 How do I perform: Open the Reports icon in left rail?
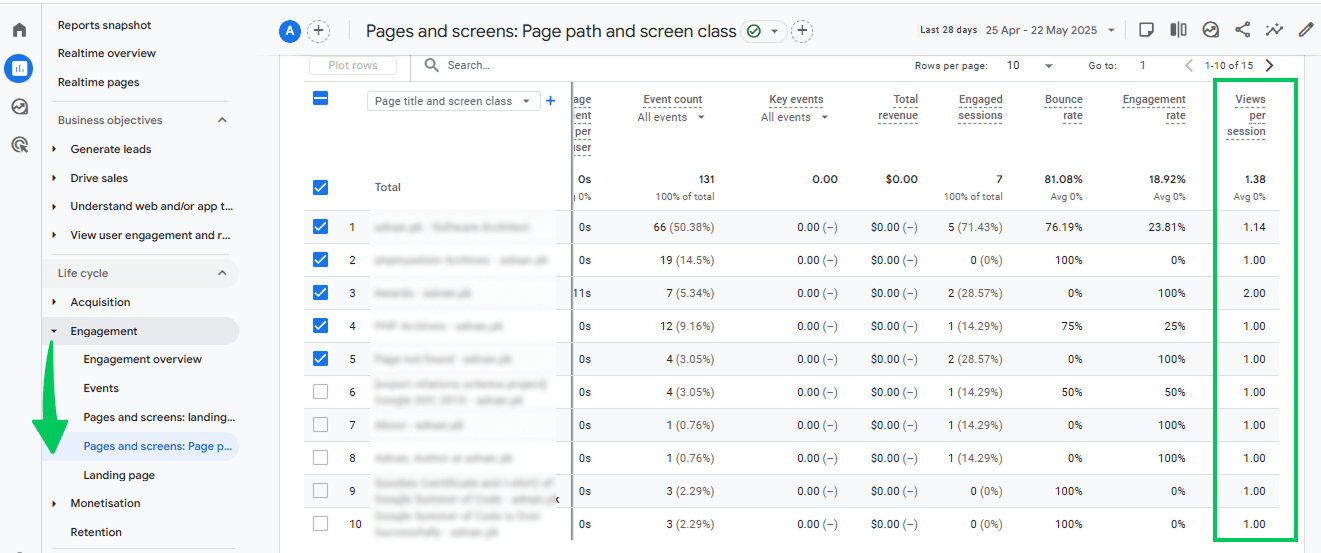tap(19, 68)
